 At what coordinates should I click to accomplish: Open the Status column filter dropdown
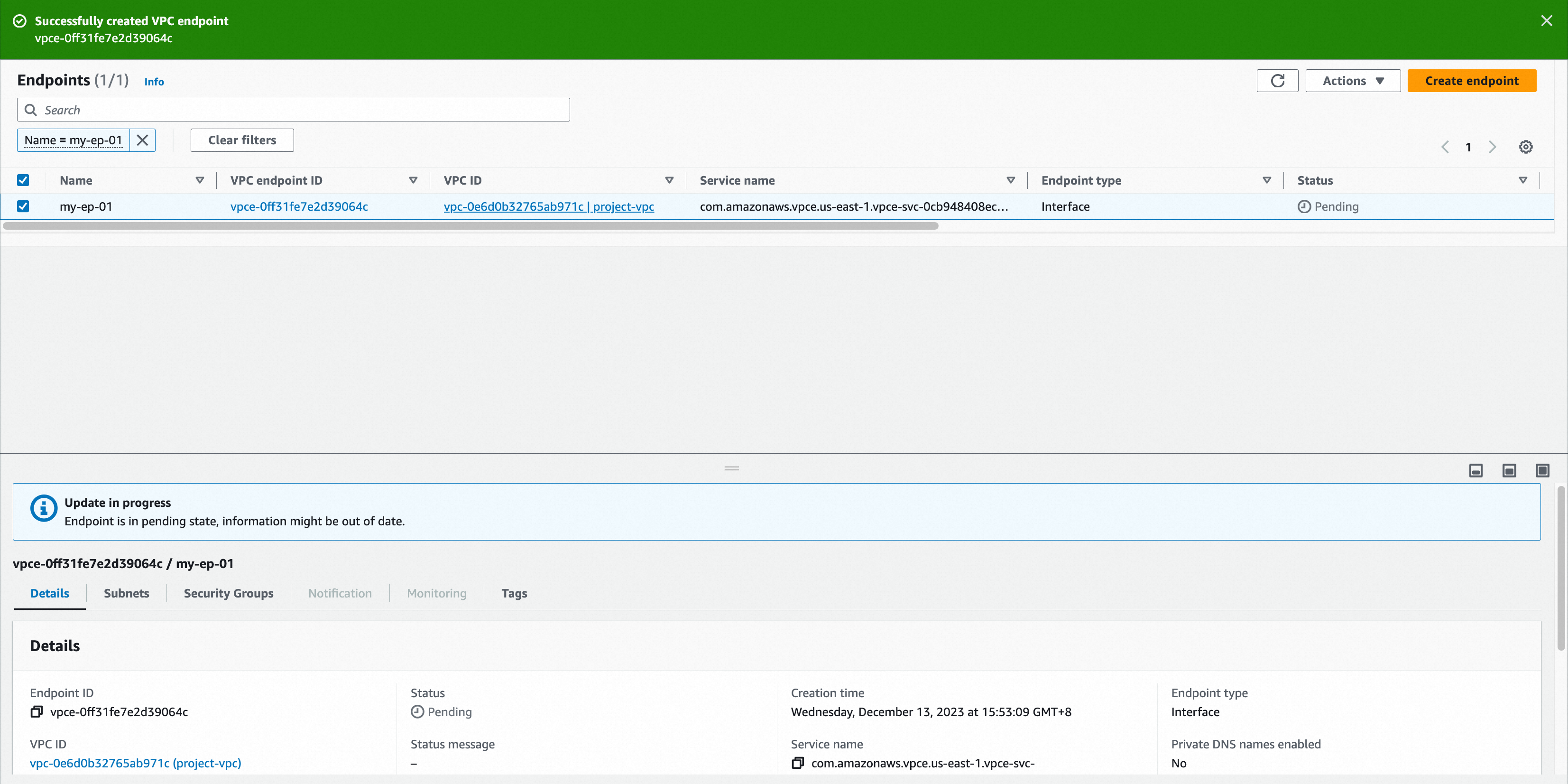(x=1523, y=180)
